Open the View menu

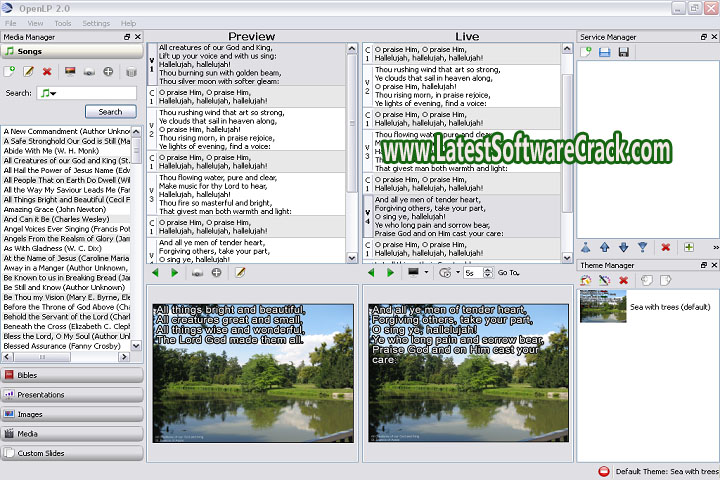[x=35, y=23]
